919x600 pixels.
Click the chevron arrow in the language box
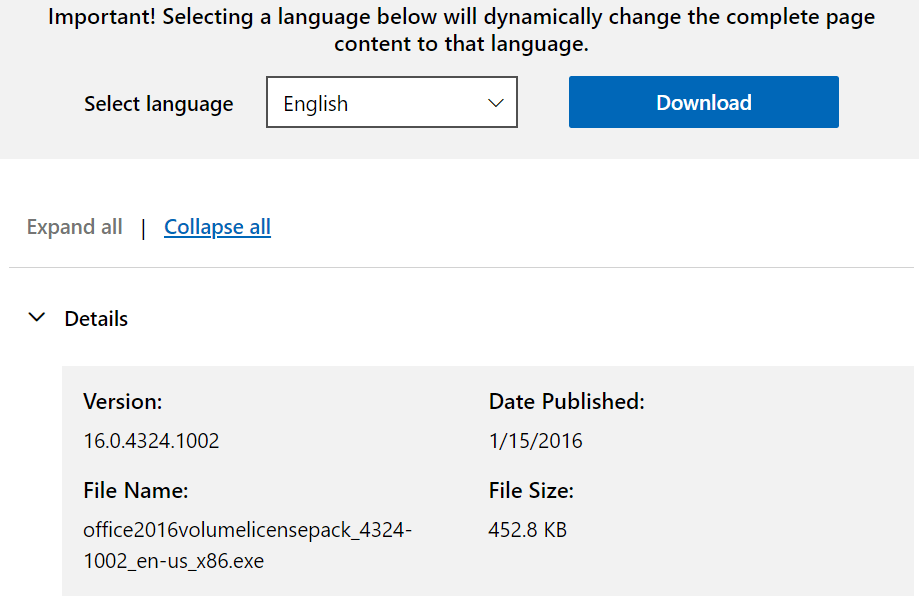point(495,104)
